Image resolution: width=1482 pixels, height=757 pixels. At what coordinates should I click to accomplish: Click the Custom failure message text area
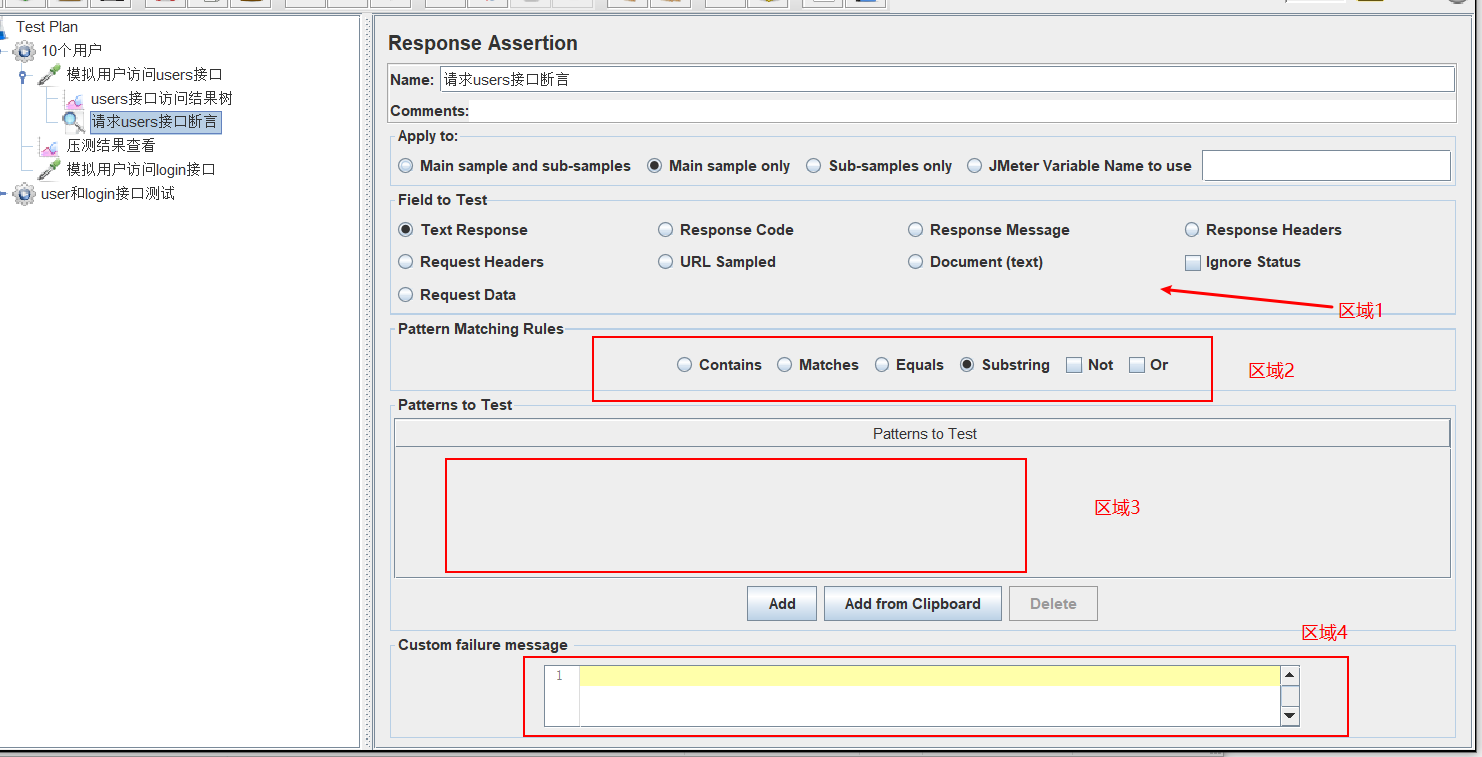coord(930,696)
